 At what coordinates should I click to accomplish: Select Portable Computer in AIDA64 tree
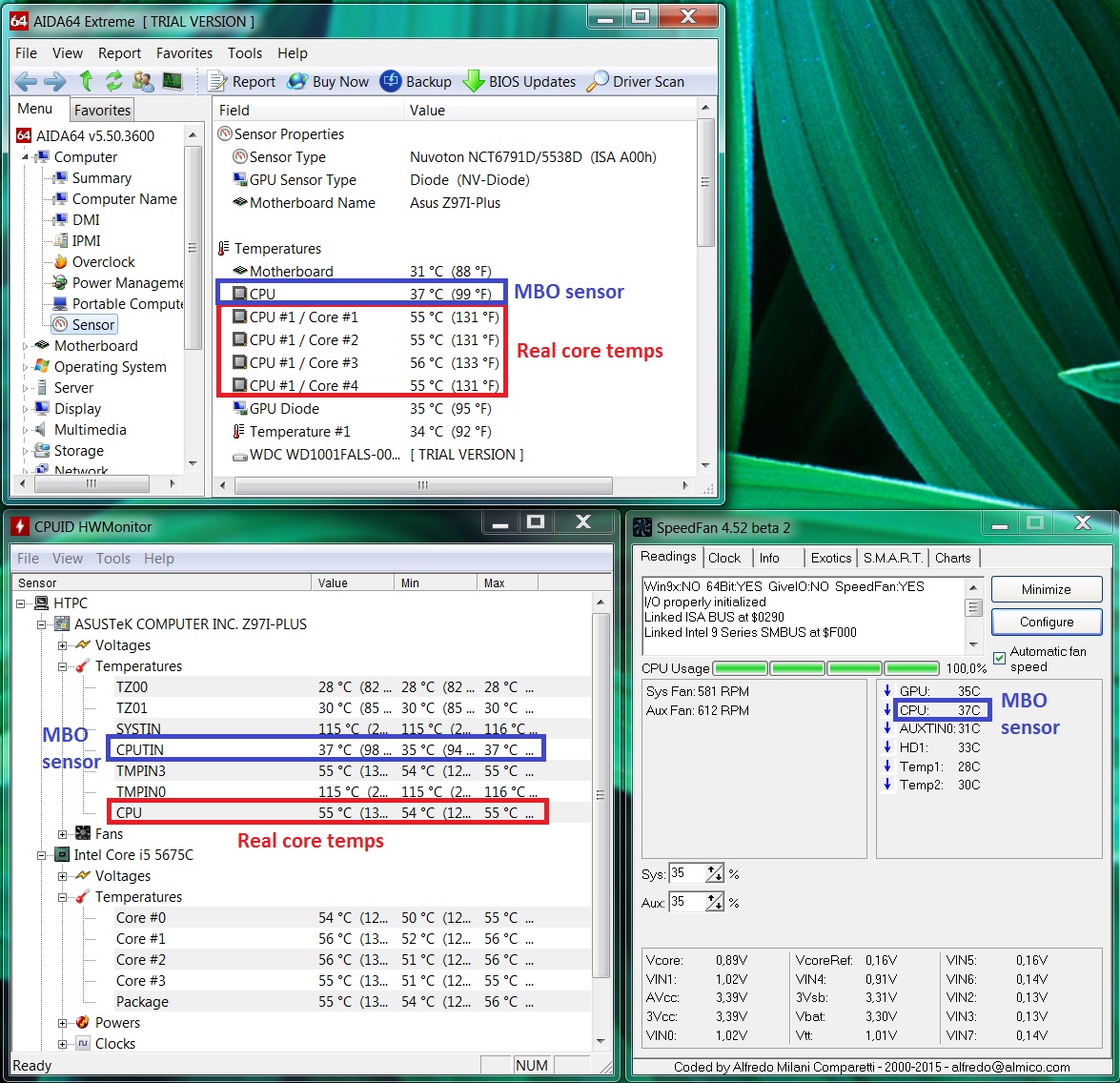pos(118,303)
